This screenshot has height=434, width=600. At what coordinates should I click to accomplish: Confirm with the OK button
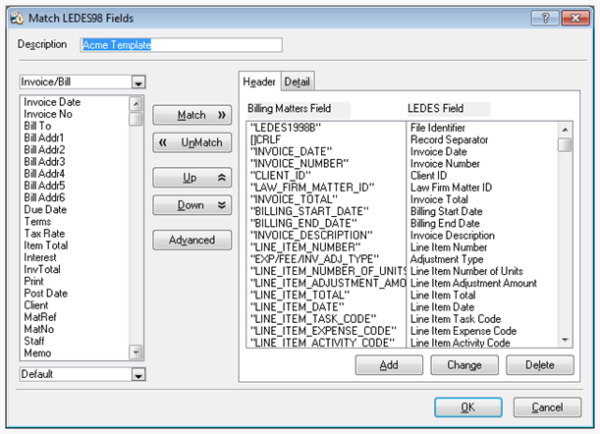tap(468, 407)
